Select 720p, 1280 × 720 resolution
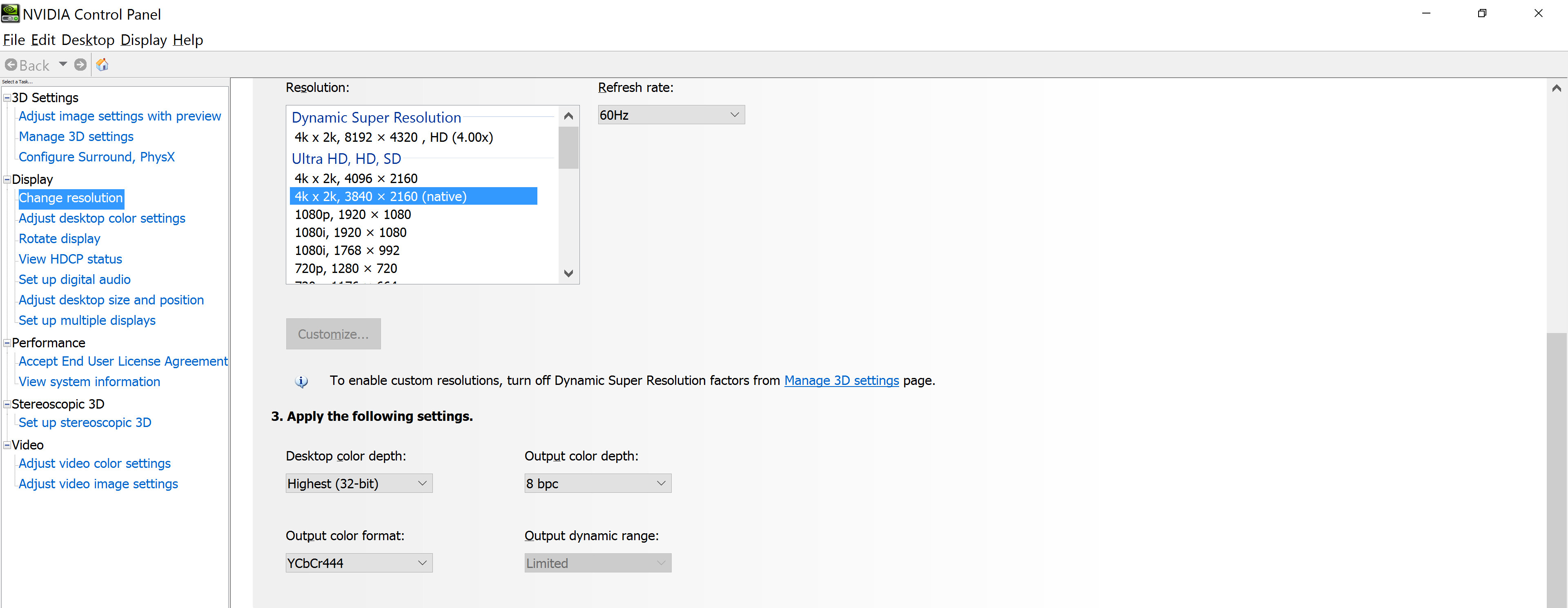1568x608 pixels. 413,268
